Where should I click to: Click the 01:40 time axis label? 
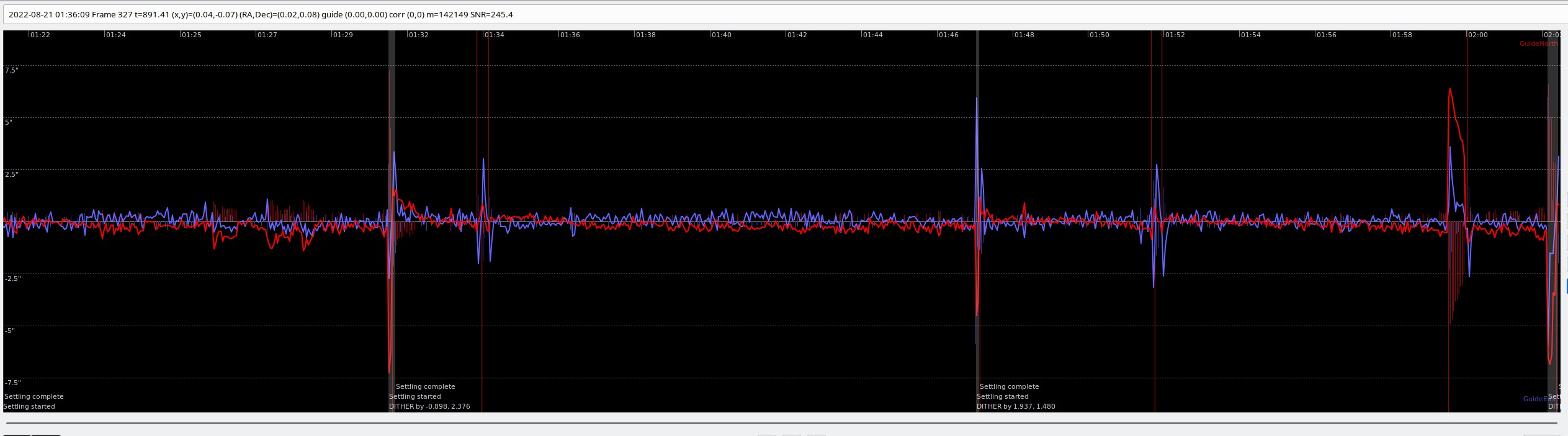[x=722, y=35]
